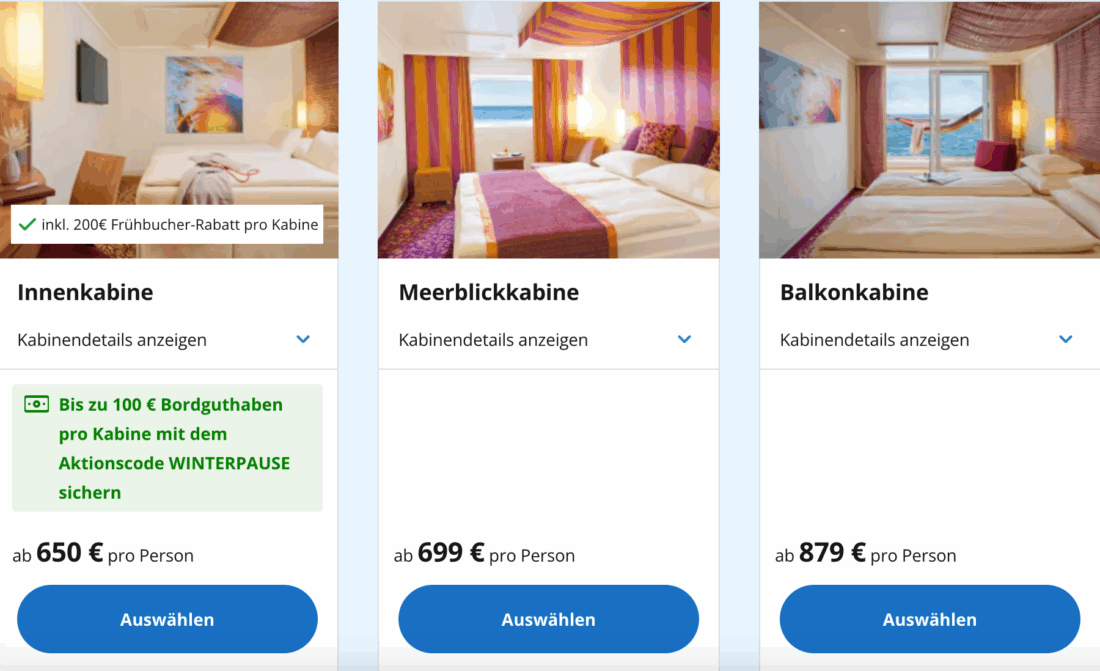This screenshot has height=671, width=1100.
Task: Click the Innenkabine heading
Action: coord(85,293)
